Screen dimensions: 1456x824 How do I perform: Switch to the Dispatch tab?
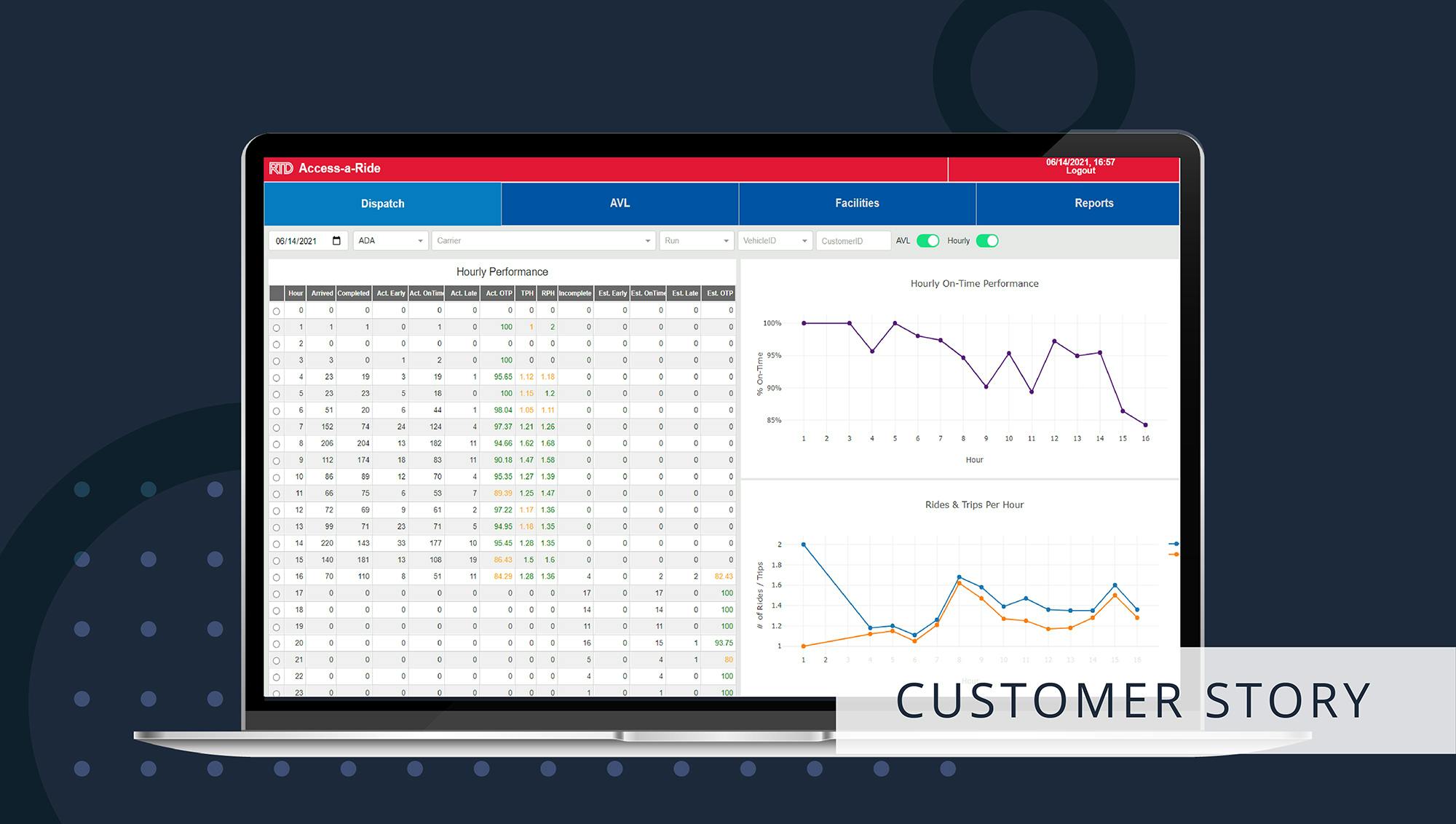click(x=382, y=204)
